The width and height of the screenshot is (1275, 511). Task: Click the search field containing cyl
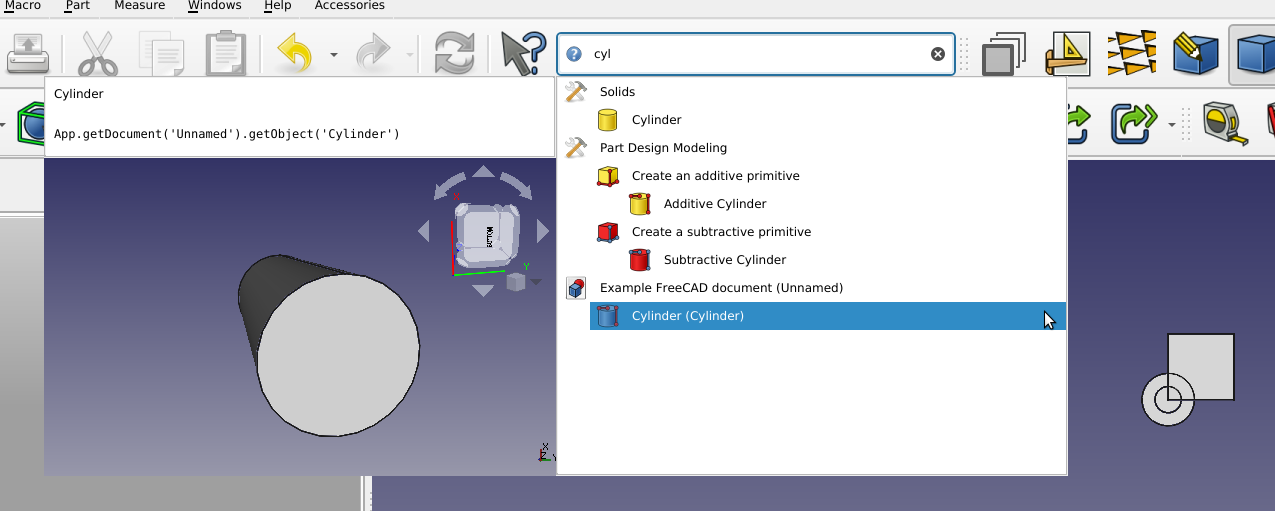[755, 54]
